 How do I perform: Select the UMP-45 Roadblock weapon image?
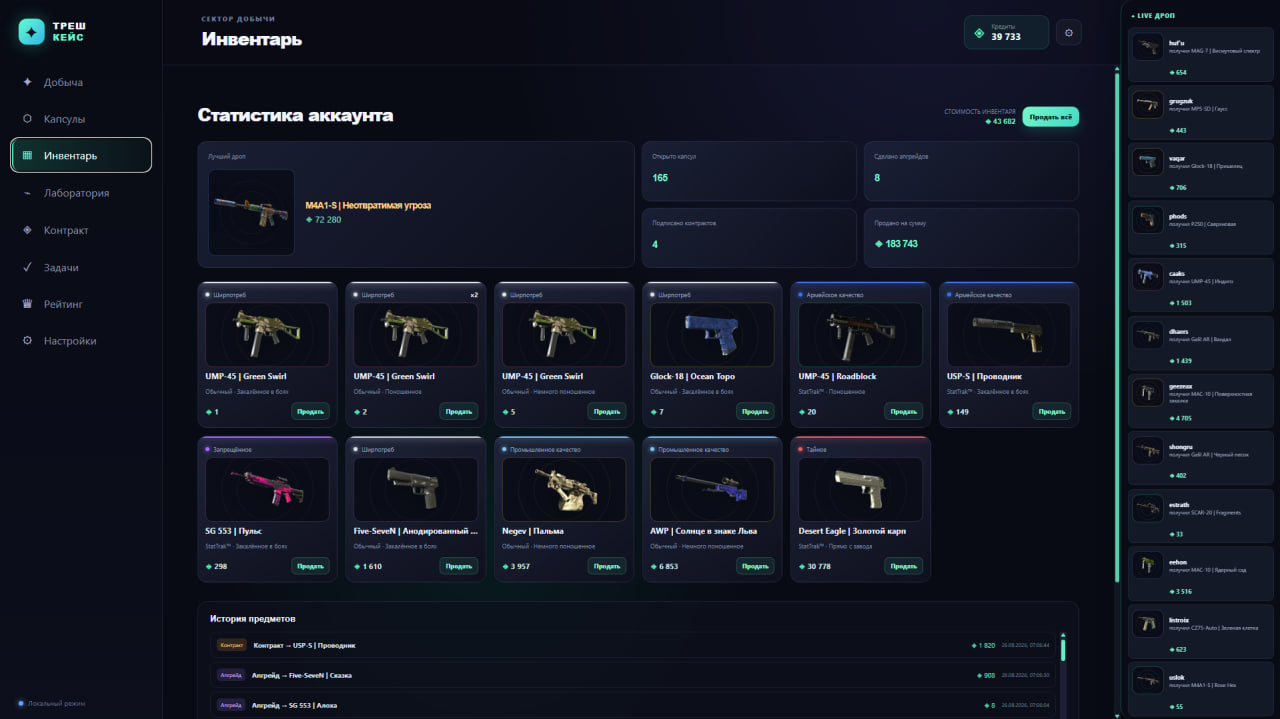pyautogui.click(x=860, y=335)
